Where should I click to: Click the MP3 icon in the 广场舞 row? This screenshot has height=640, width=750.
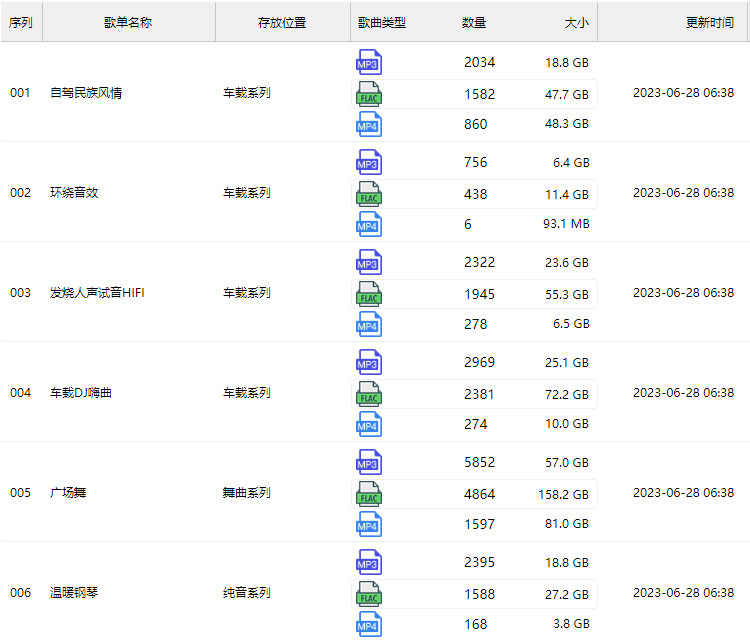point(369,462)
